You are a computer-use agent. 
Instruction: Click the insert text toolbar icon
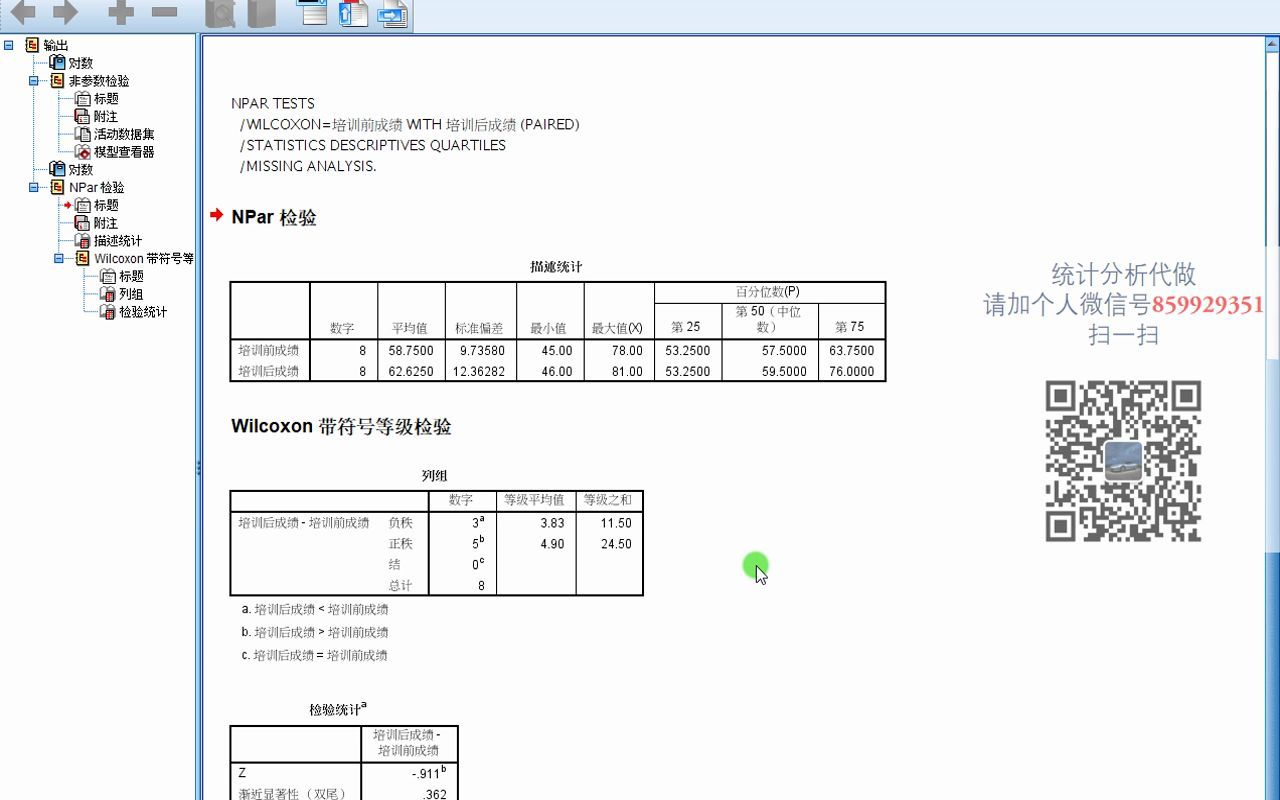393,13
